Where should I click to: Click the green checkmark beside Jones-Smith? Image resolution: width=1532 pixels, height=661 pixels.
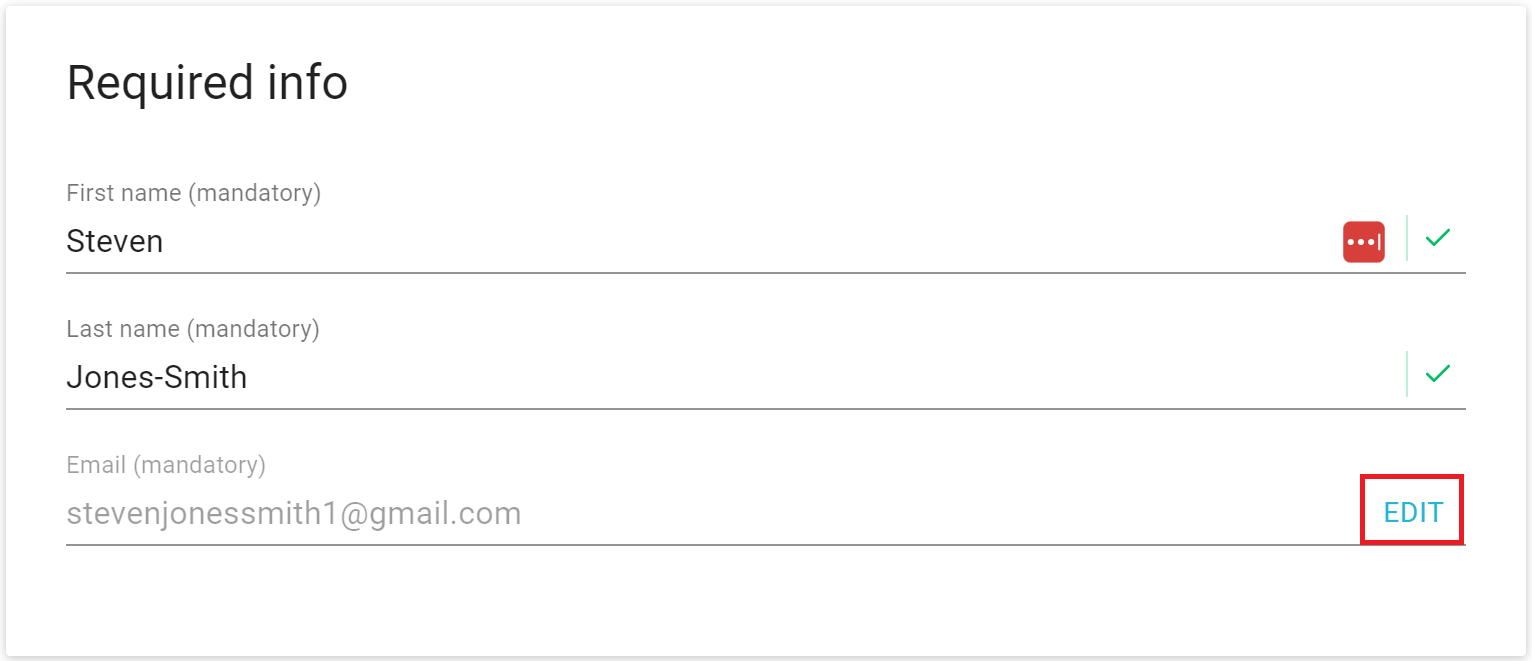click(x=1437, y=374)
